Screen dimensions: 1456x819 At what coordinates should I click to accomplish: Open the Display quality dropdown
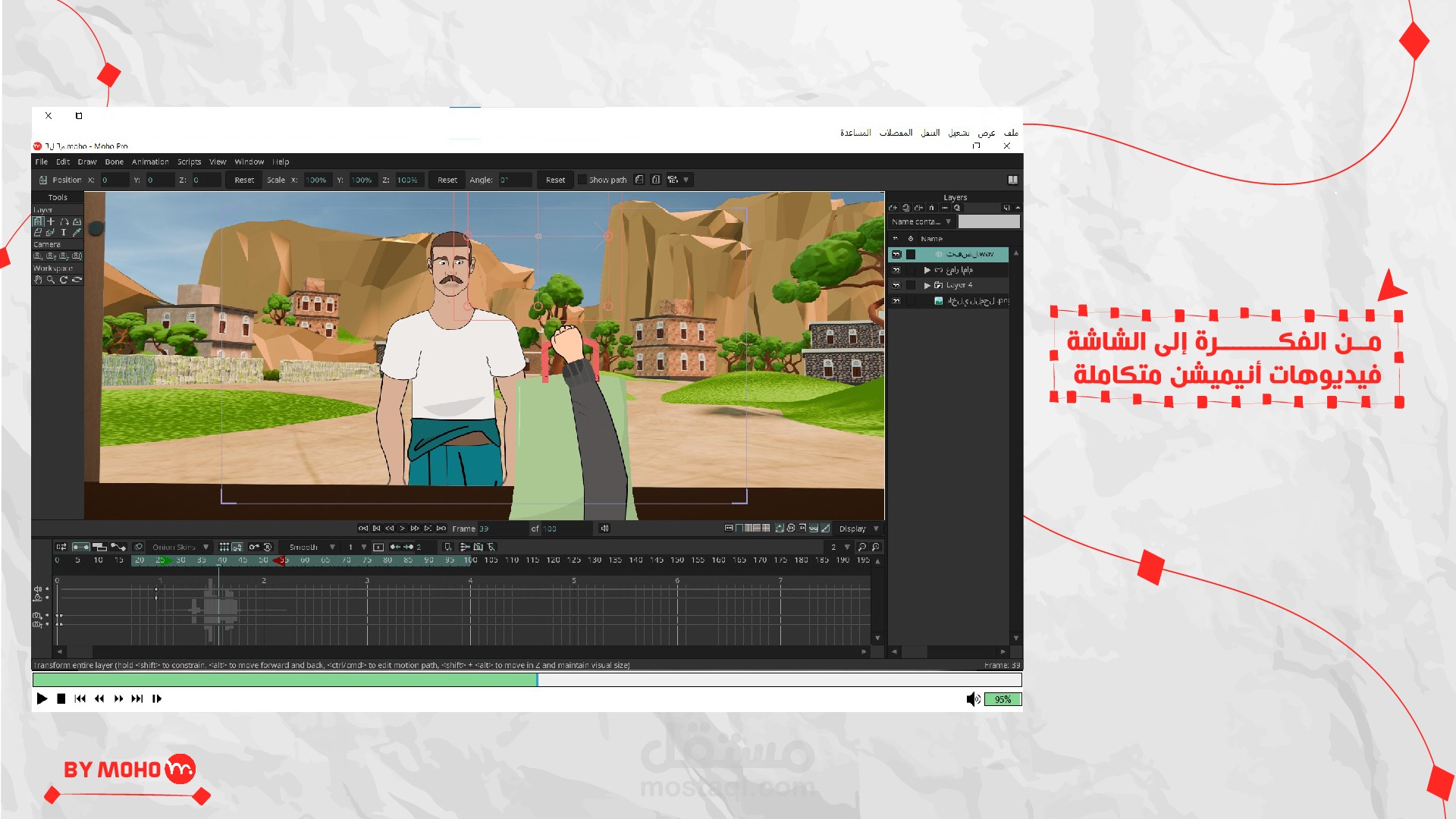(858, 529)
